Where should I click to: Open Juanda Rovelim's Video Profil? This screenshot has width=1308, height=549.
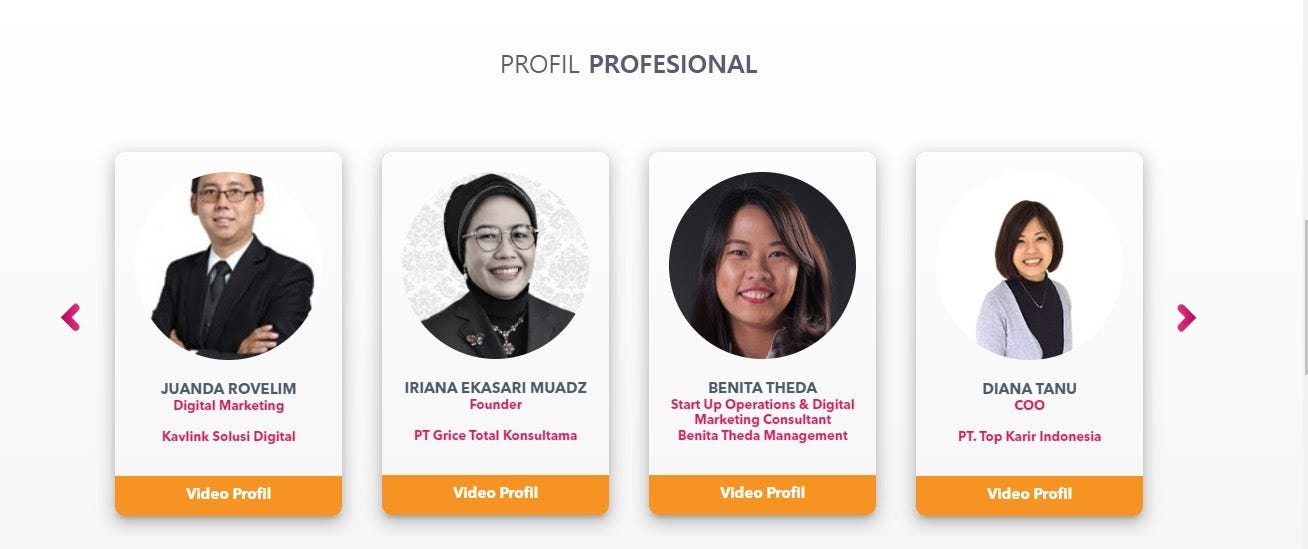(x=228, y=494)
